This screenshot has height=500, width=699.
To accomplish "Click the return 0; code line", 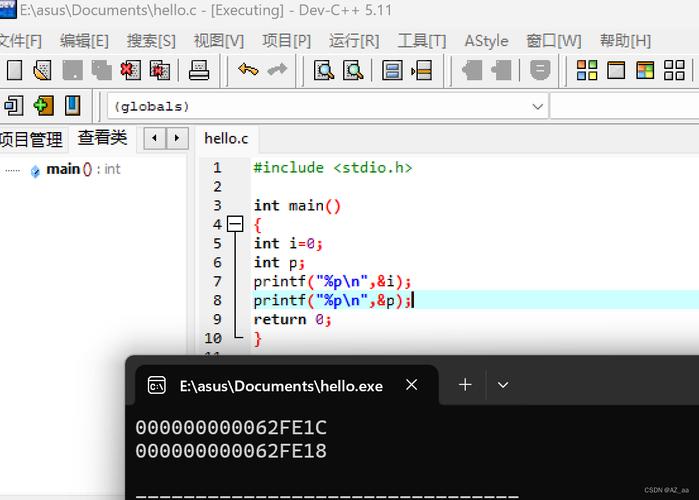I will [x=292, y=319].
